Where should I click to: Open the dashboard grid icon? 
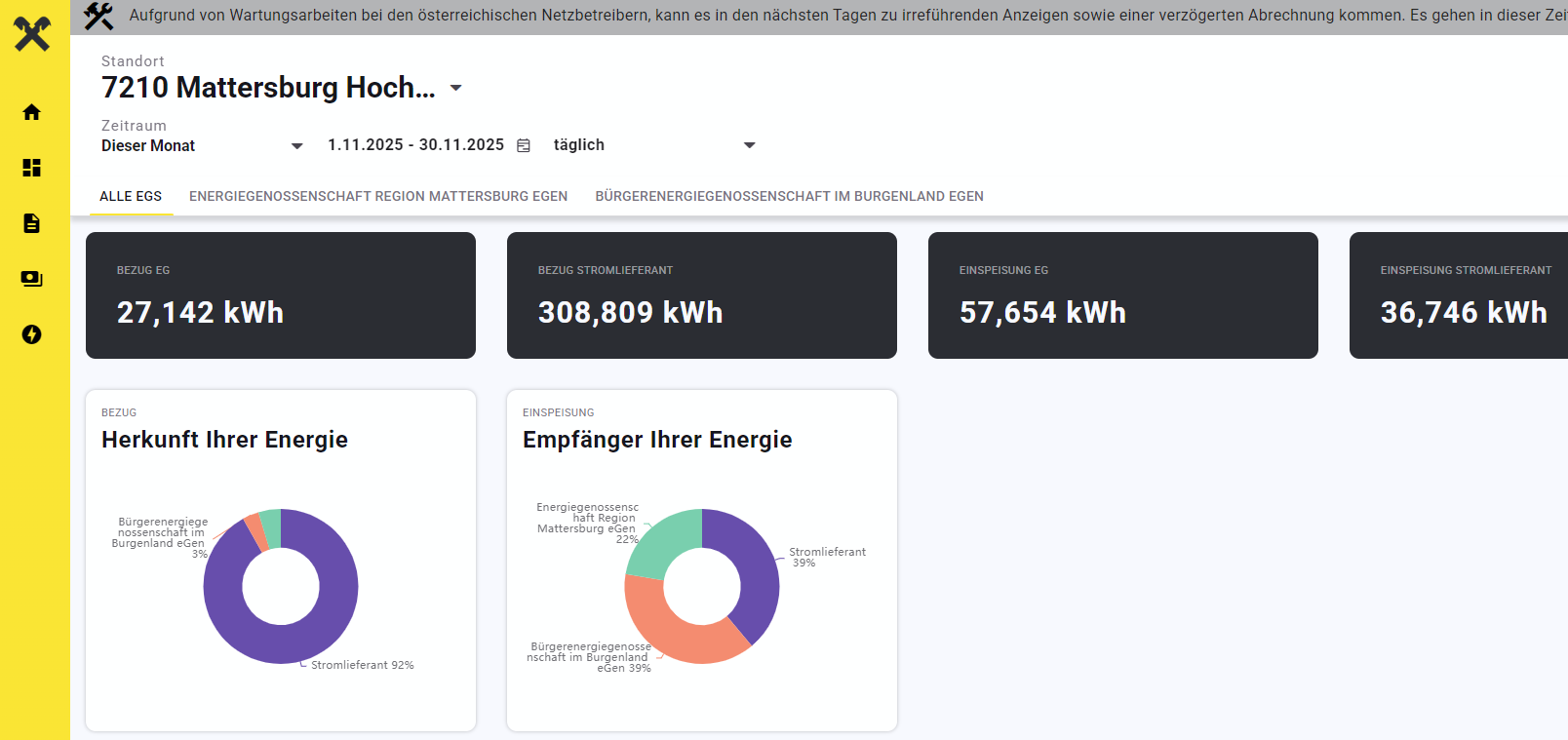[x=32, y=168]
